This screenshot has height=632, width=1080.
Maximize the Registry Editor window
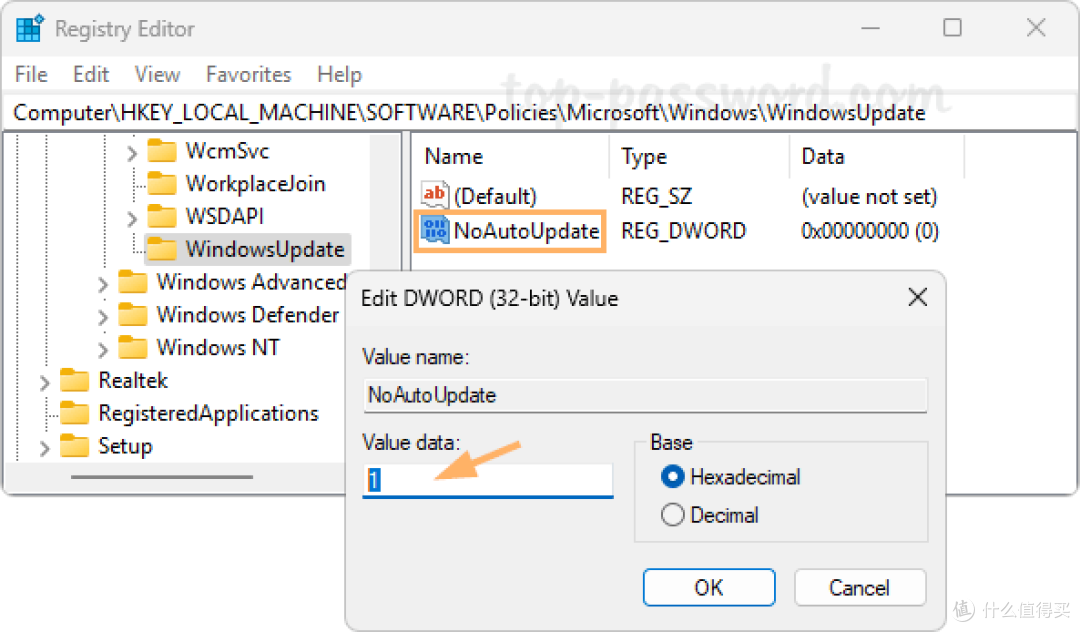[953, 28]
